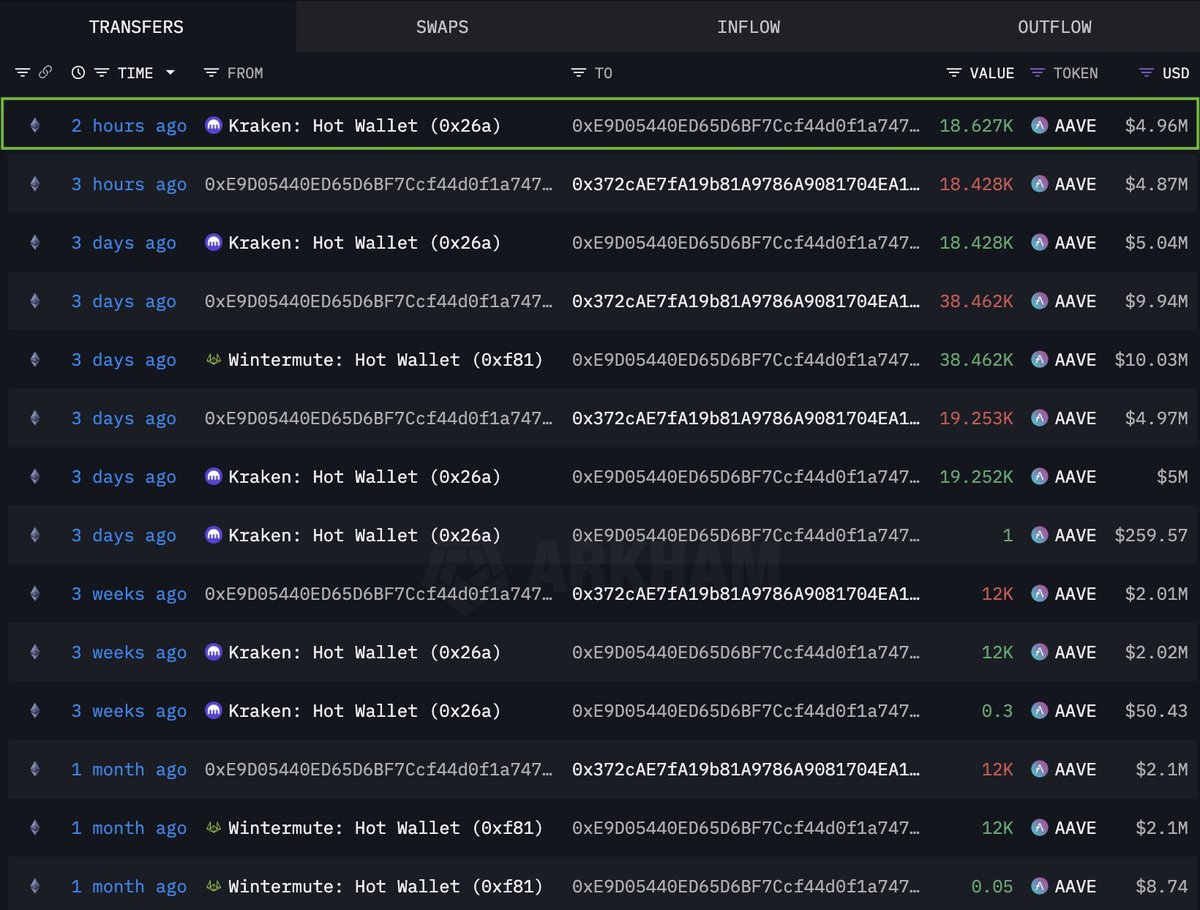Go to the OUTFLOW tab
Screen dimensions: 1200x910
[x=1054, y=27]
